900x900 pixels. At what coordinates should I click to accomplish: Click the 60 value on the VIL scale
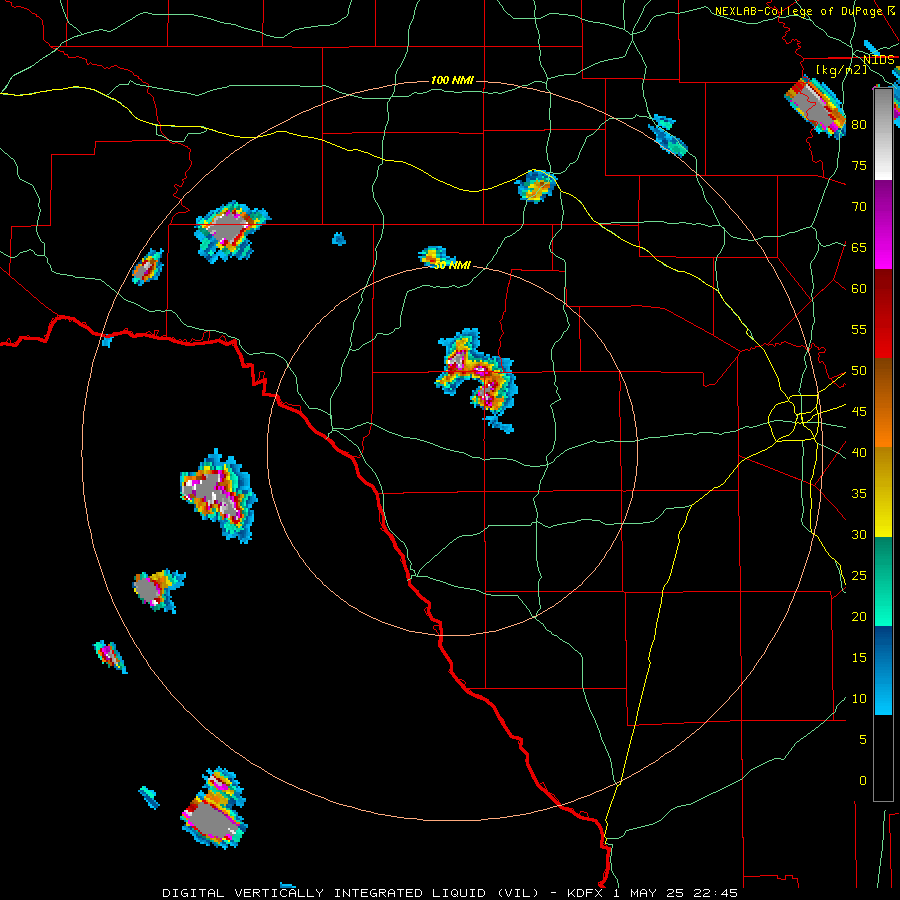(859, 289)
